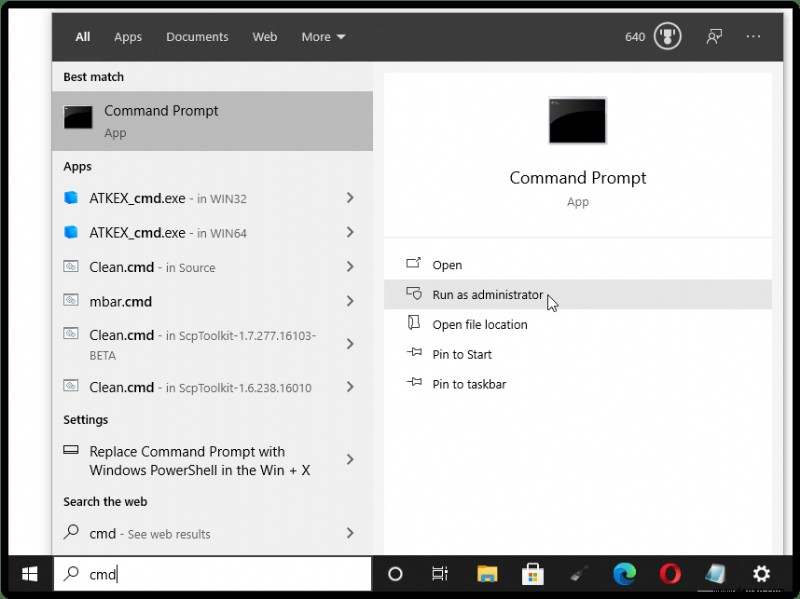
Task: Expand Clean.cmd ScpToolkit-1.6.238 chevron
Action: [350, 387]
